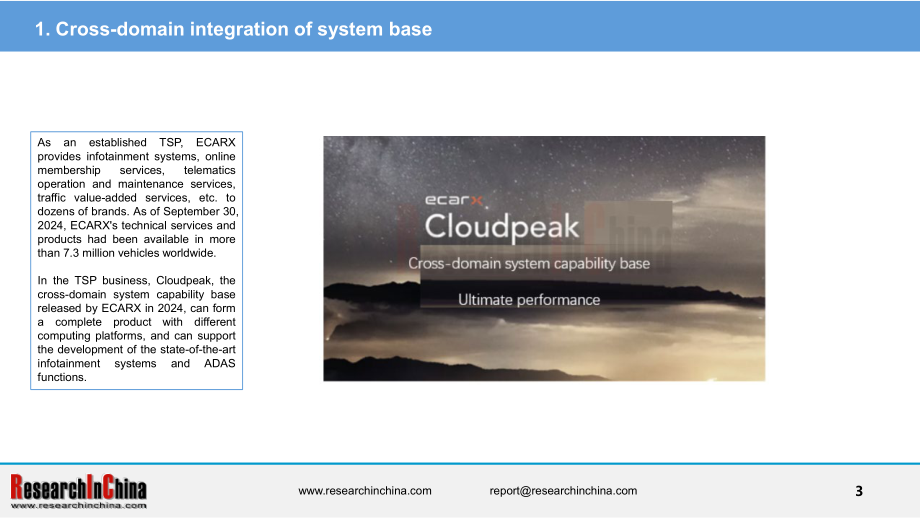
Task: Open the www.researchinchina.com link
Action: 364,491
